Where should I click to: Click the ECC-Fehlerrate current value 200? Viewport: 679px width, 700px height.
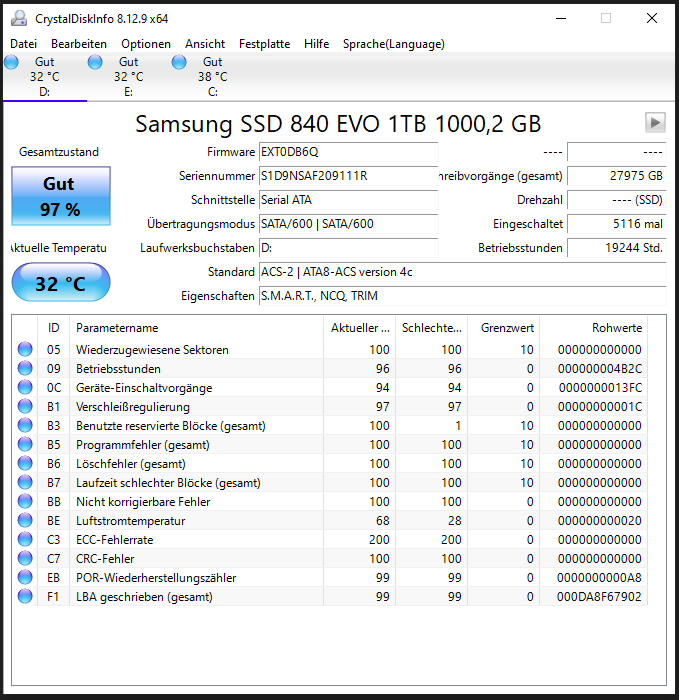tap(379, 540)
